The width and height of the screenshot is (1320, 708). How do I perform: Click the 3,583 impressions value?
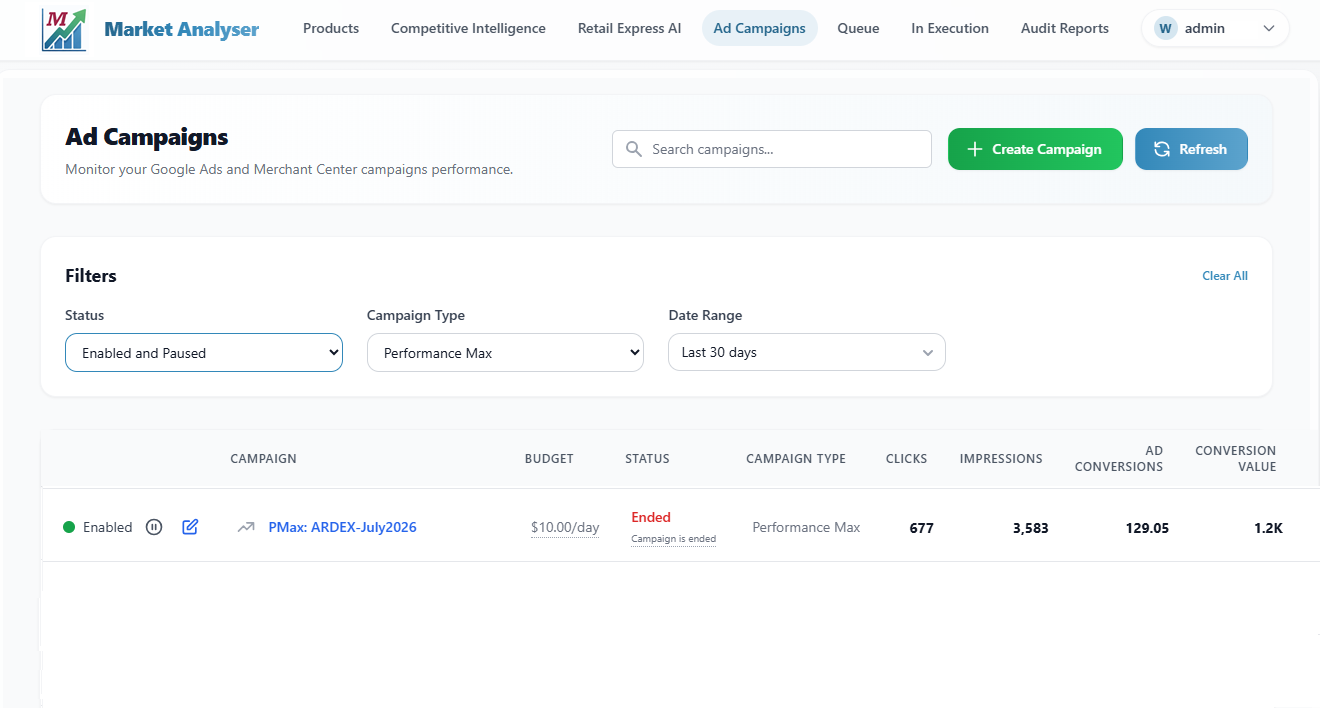point(1030,528)
